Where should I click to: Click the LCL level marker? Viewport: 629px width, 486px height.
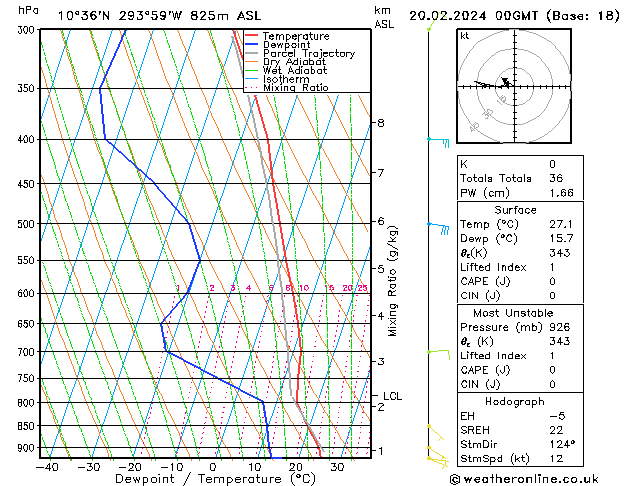click(392, 396)
